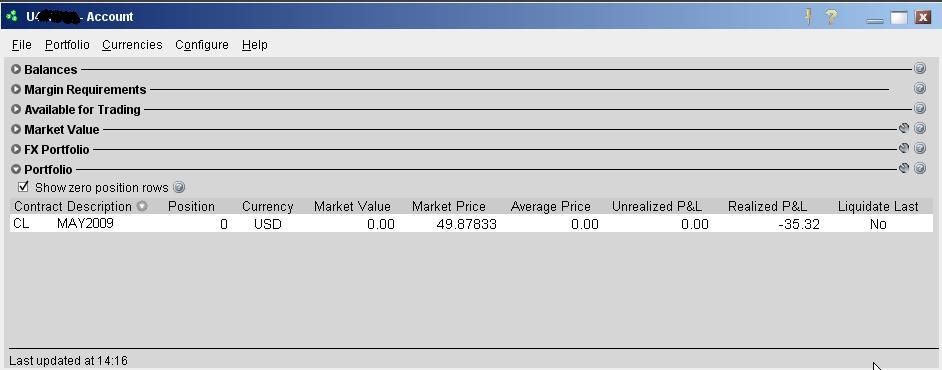
Task: Click the pin icon in the title bar
Action: tap(809, 17)
